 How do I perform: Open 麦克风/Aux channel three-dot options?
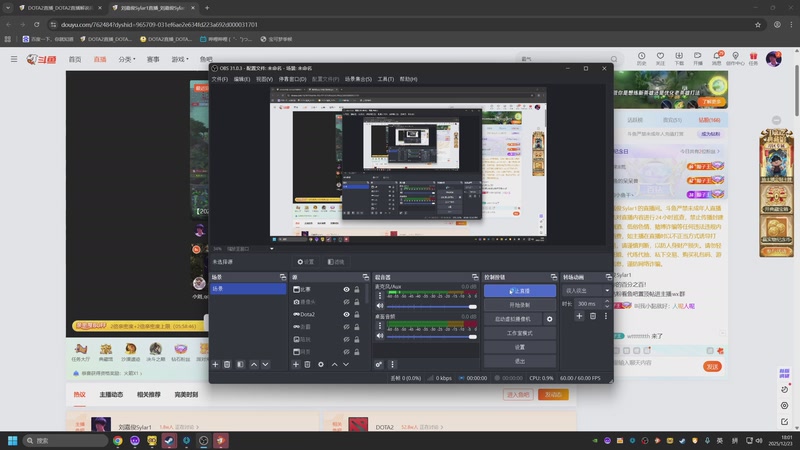coord(380,295)
